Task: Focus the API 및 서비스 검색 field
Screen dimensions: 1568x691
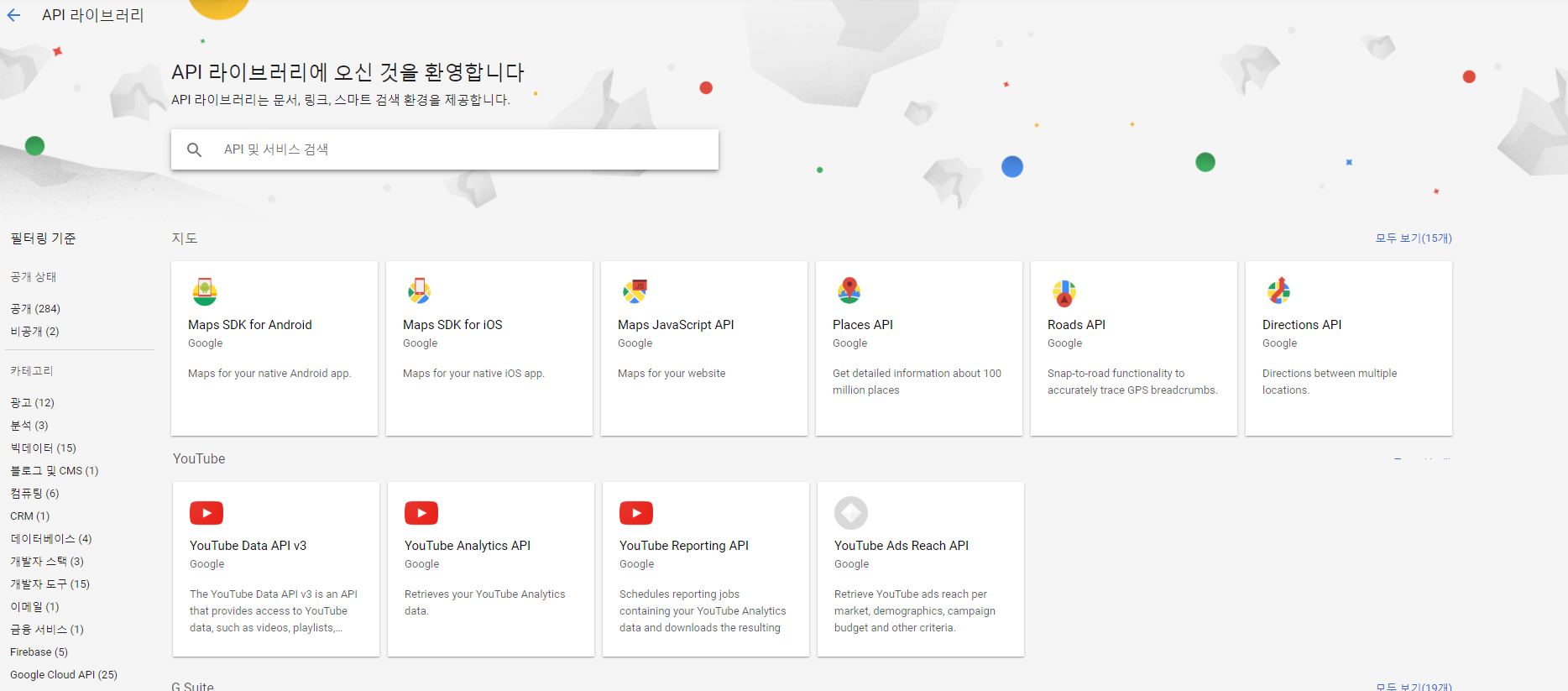Action: (x=445, y=149)
